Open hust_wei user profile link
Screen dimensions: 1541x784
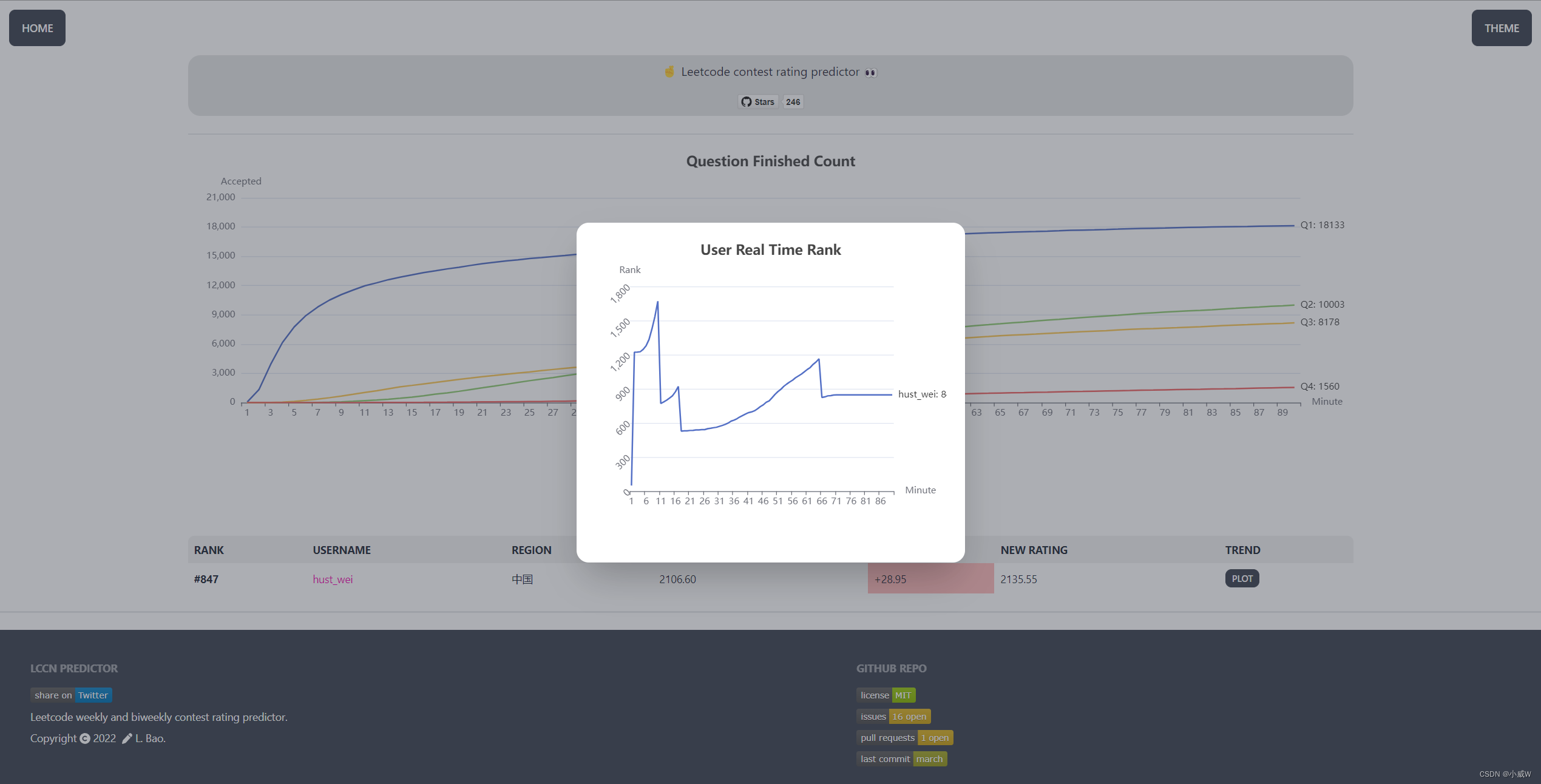(333, 579)
